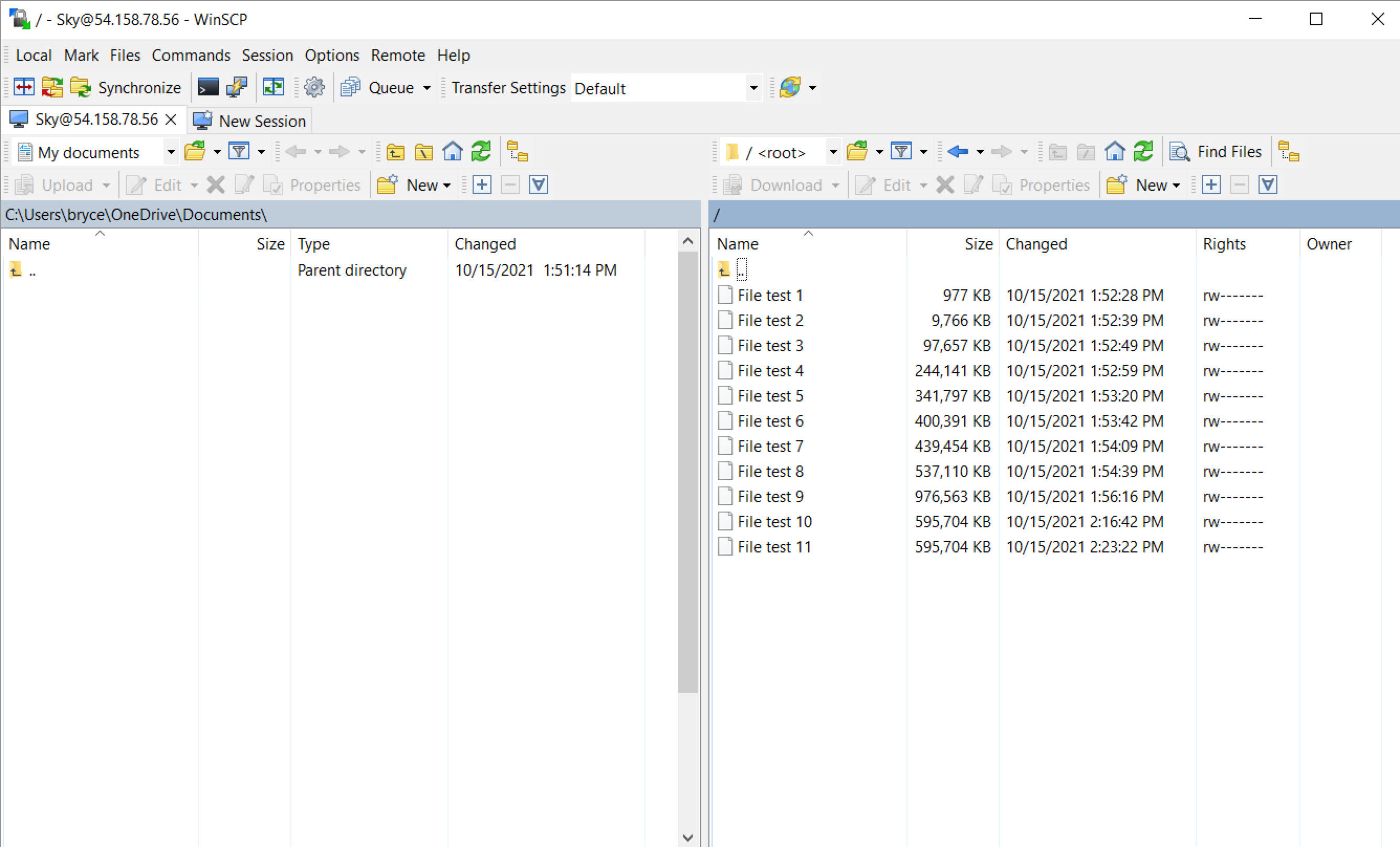Open the Session menu

[x=268, y=55]
